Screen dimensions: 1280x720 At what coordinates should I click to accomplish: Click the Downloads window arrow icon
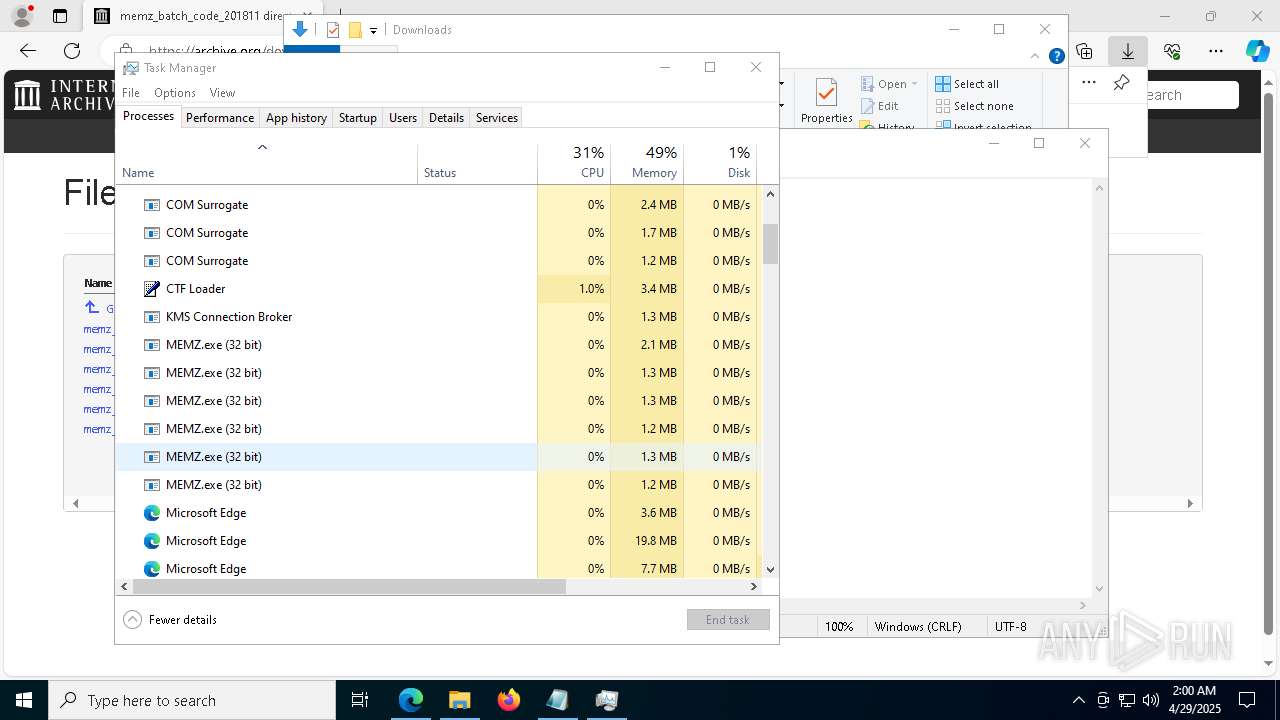tap(300, 30)
